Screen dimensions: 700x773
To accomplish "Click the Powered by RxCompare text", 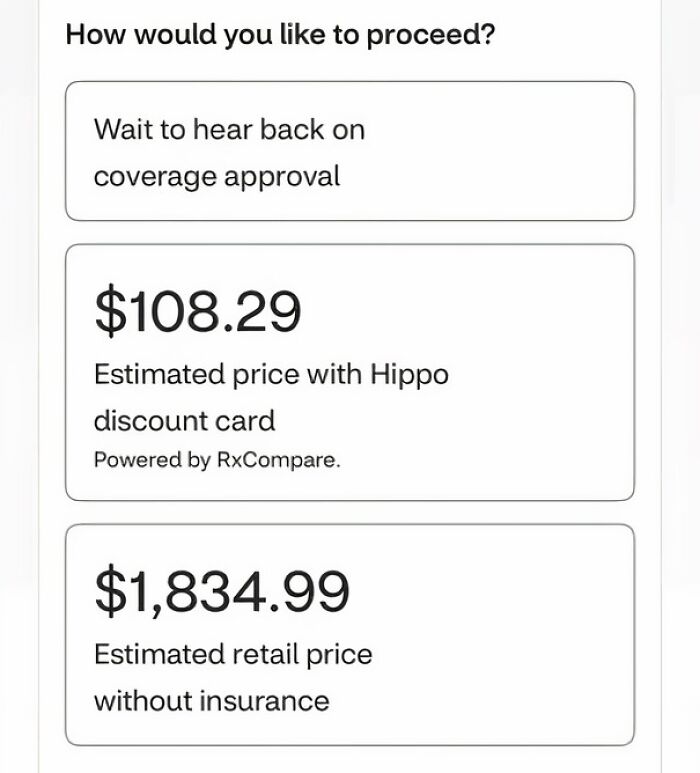I will (217, 460).
